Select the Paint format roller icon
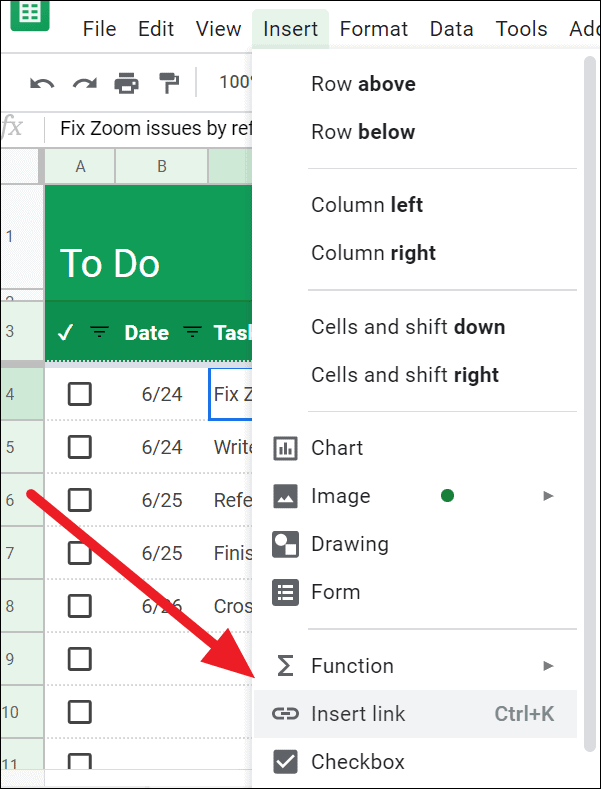This screenshot has height=789, width=601. [169, 83]
